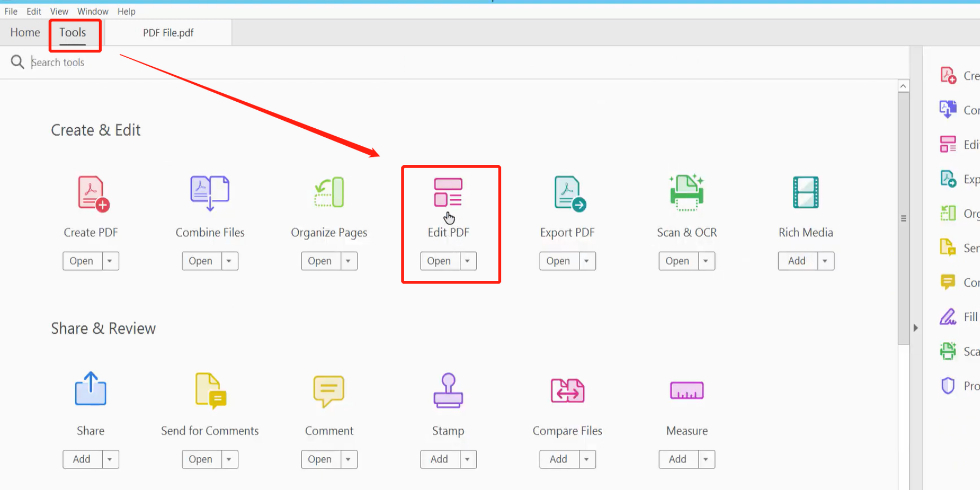Image resolution: width=980 pixels, height=490 pixels.
Task: Select the Export PDF icon
Action: coord(568,192)
